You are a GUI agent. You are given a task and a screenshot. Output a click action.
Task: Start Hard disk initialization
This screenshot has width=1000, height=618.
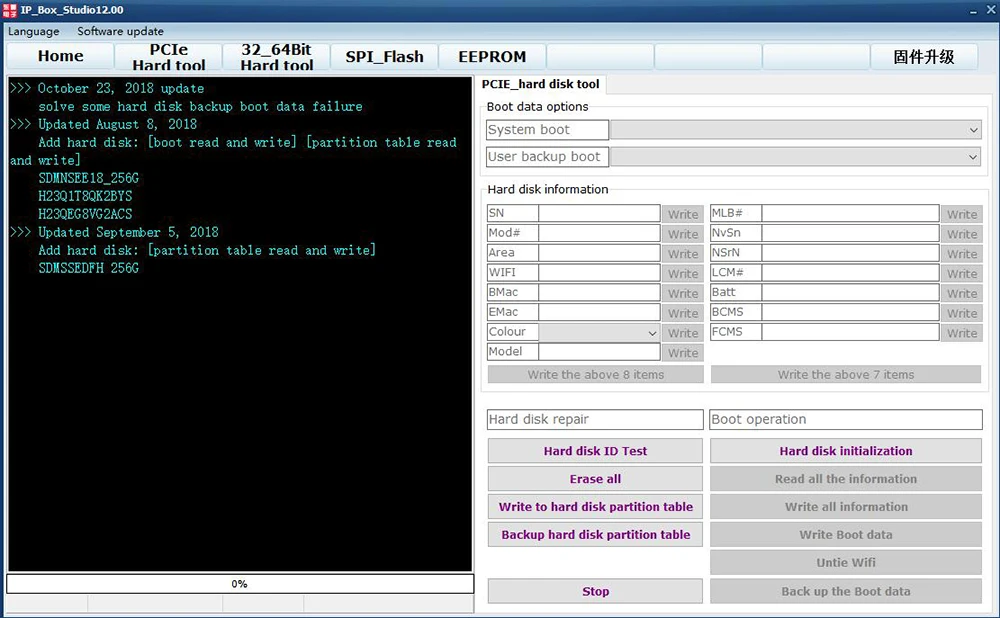pos(846,451)
